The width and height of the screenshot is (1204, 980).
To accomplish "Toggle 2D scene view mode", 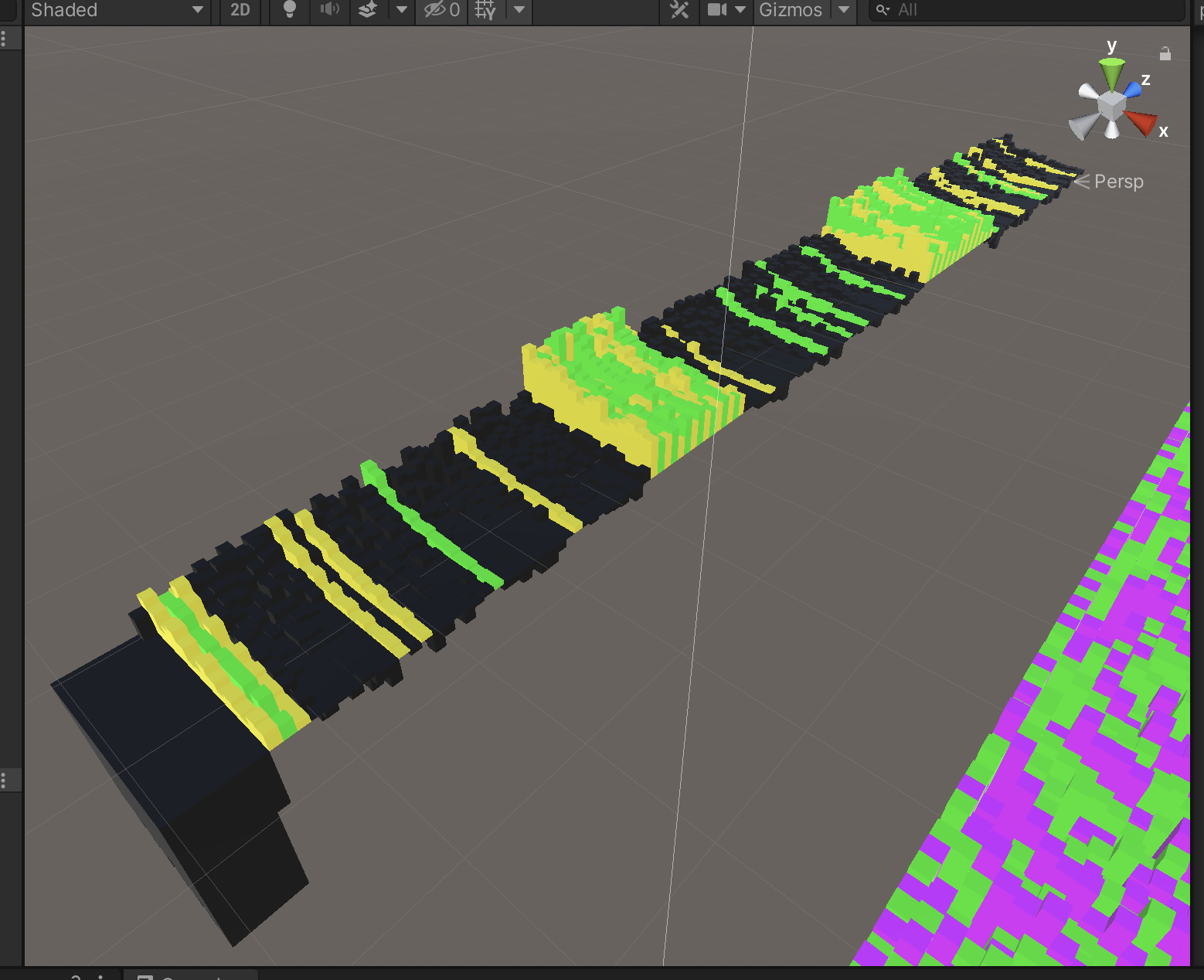I will pos(240,10).
